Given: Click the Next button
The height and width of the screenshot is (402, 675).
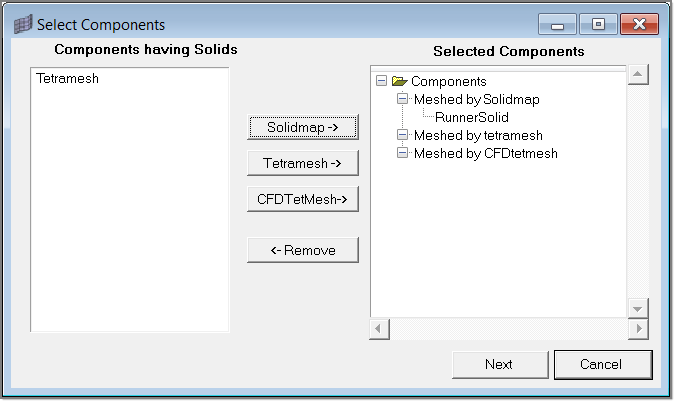Looking at the screenshot, I should 499,365.
